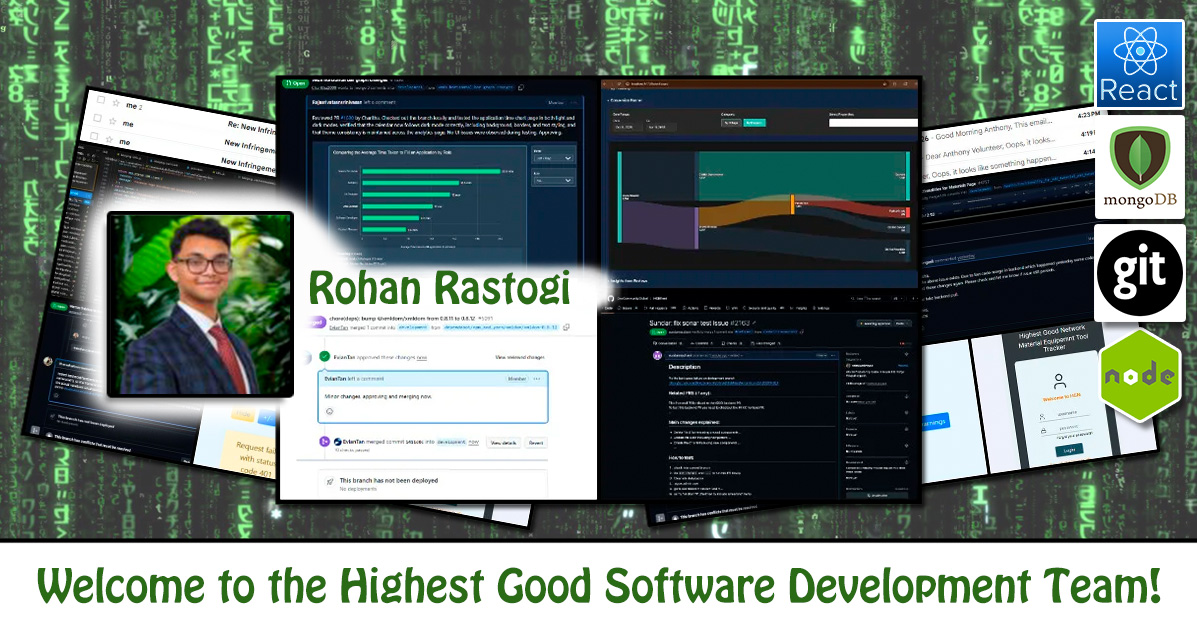Open the Settings tab in the GitHub repo
The image size is (1197, 627).
click(x=823, y=309)
